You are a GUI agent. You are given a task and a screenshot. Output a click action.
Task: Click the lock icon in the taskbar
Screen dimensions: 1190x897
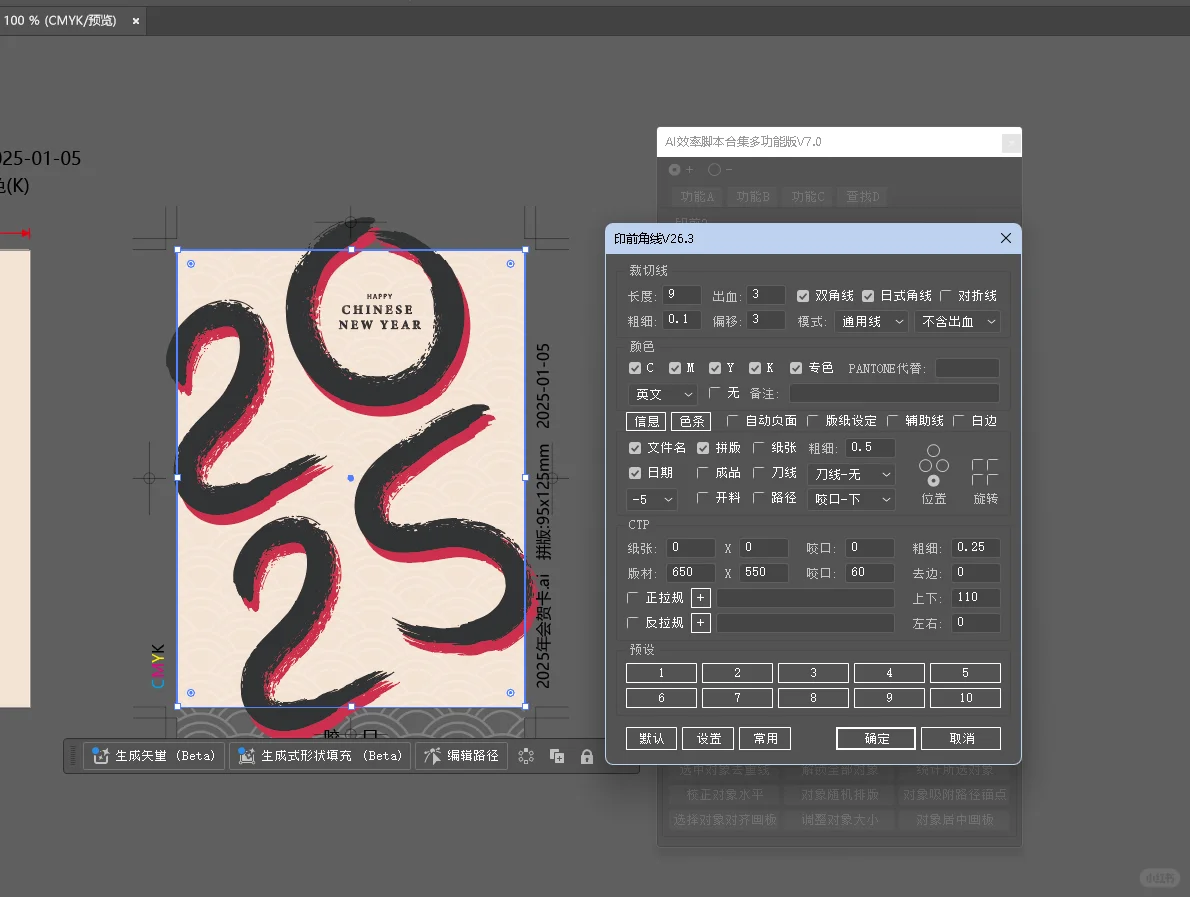click(587, 756)
